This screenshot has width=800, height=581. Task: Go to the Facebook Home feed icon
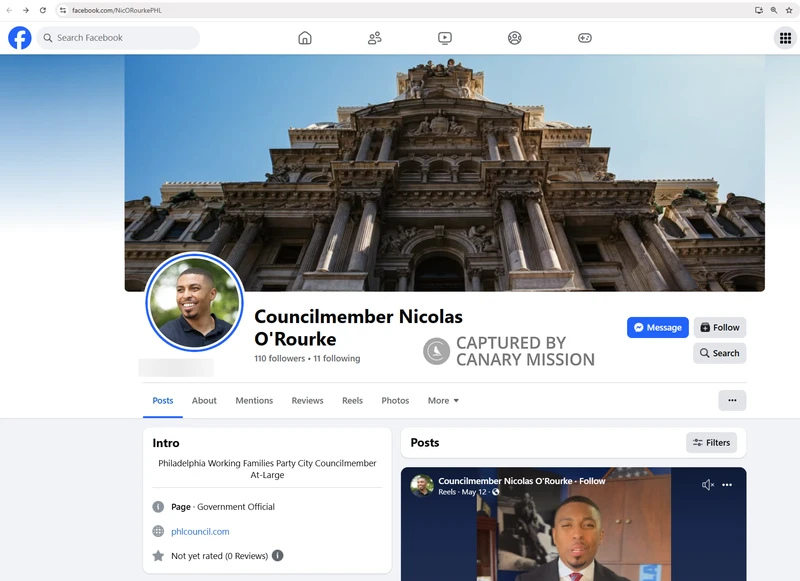pyautogui.click(x=305, y=38)
